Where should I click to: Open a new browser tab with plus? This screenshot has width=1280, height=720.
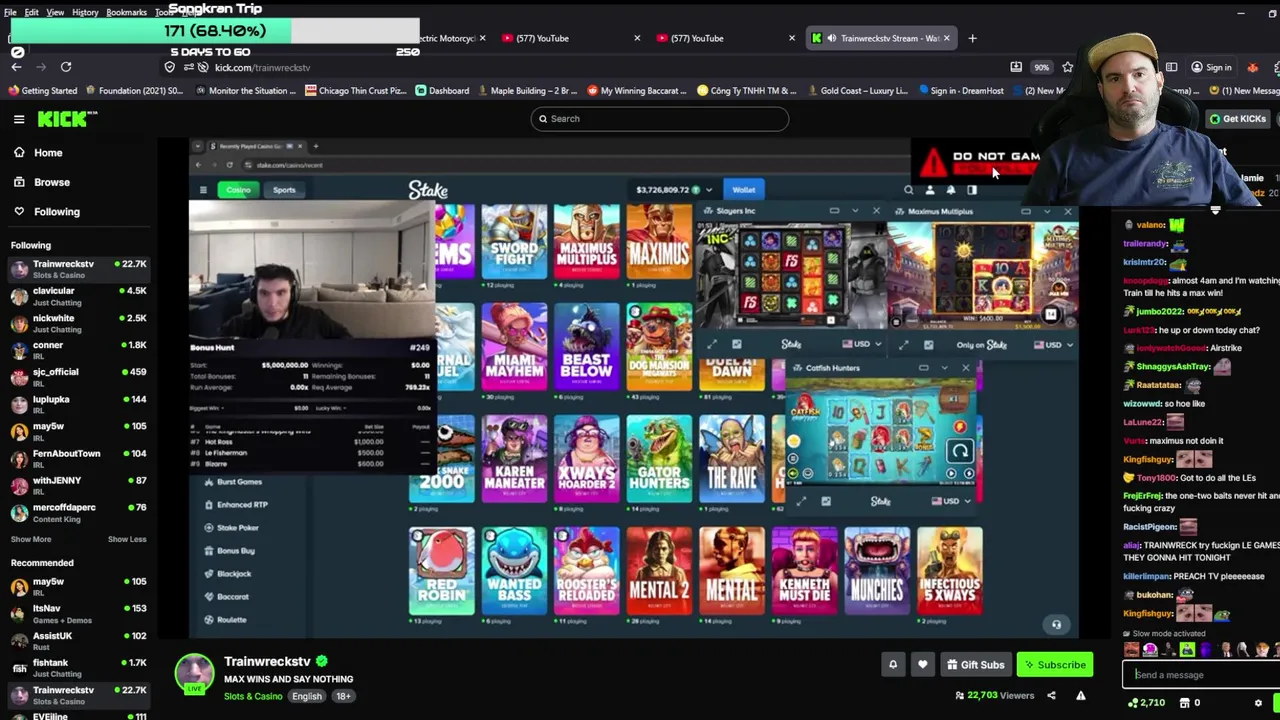click(x=972, y=38)
